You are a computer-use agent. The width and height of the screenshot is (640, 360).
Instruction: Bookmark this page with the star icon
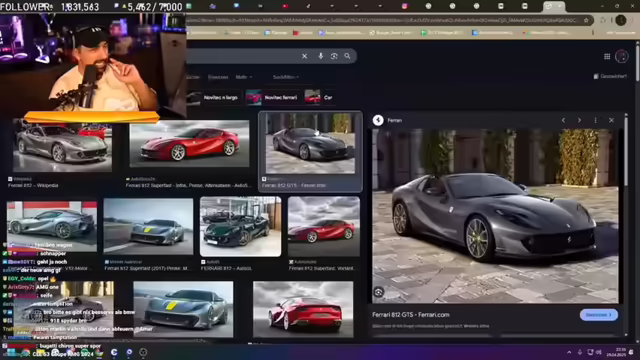[x=587, y=20]
